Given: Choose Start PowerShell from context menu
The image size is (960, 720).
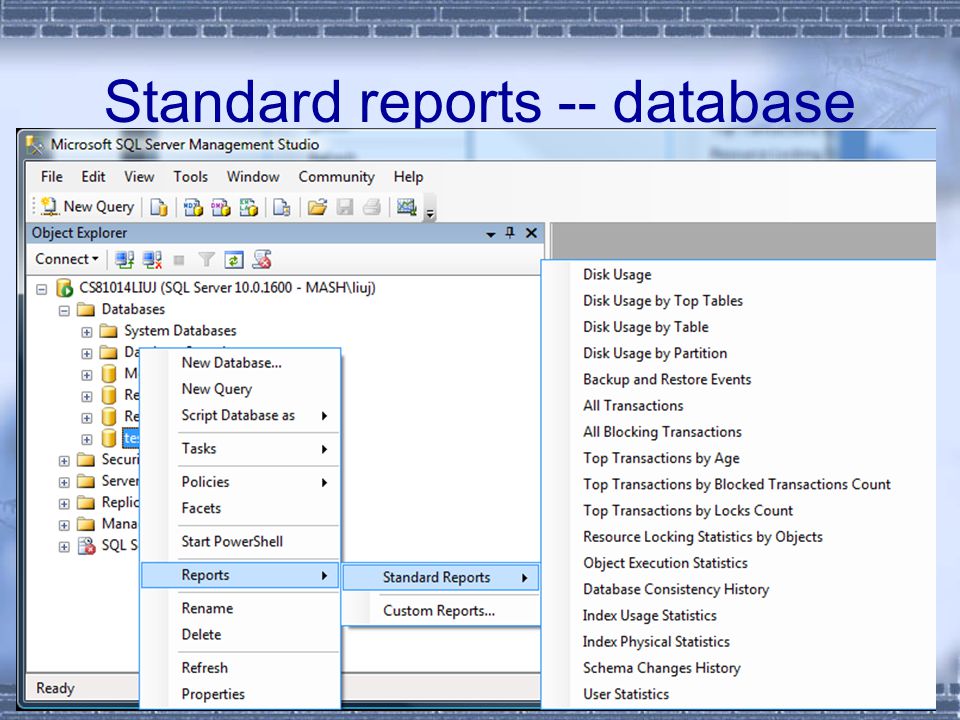Looking at the screenshot, I should point(240,542).
